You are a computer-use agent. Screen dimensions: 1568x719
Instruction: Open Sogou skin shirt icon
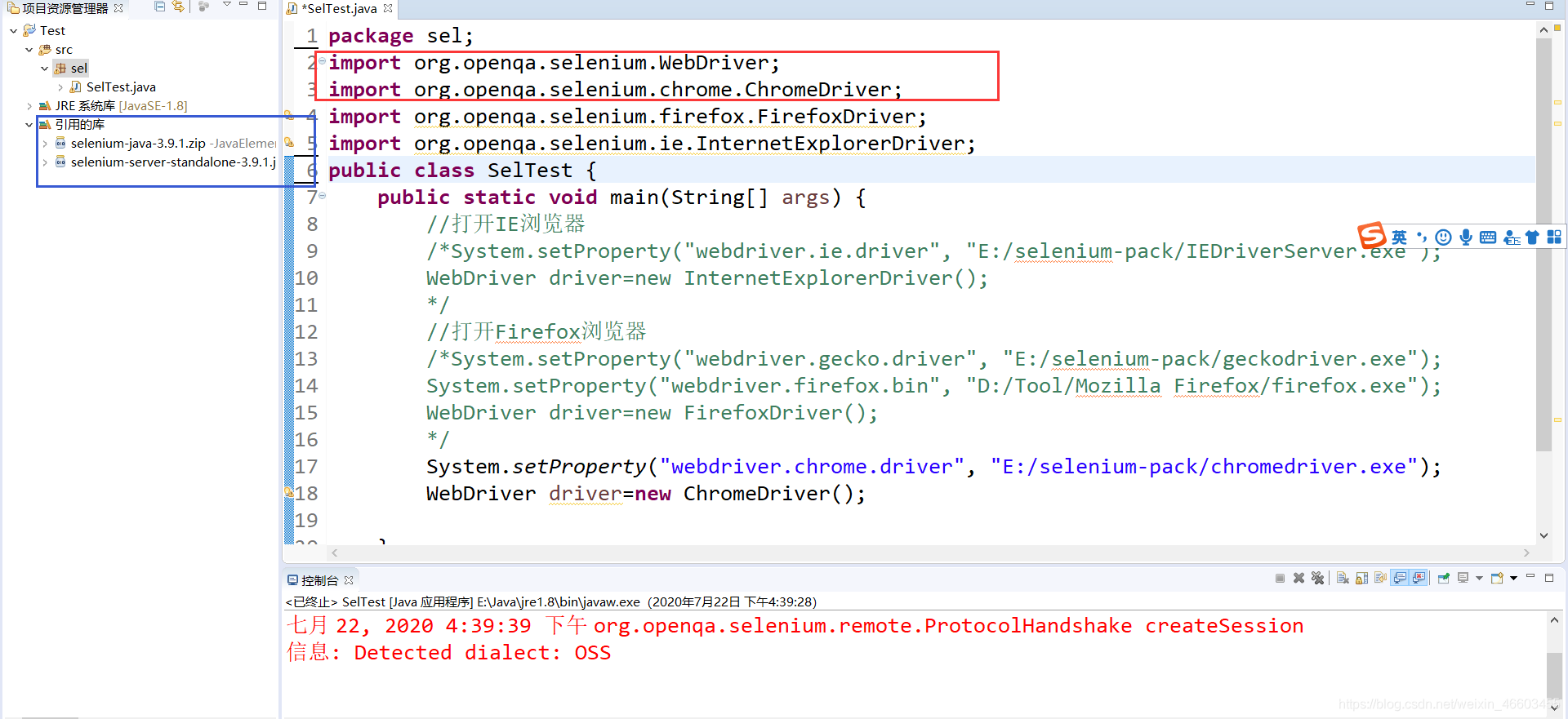[1532, 237]
